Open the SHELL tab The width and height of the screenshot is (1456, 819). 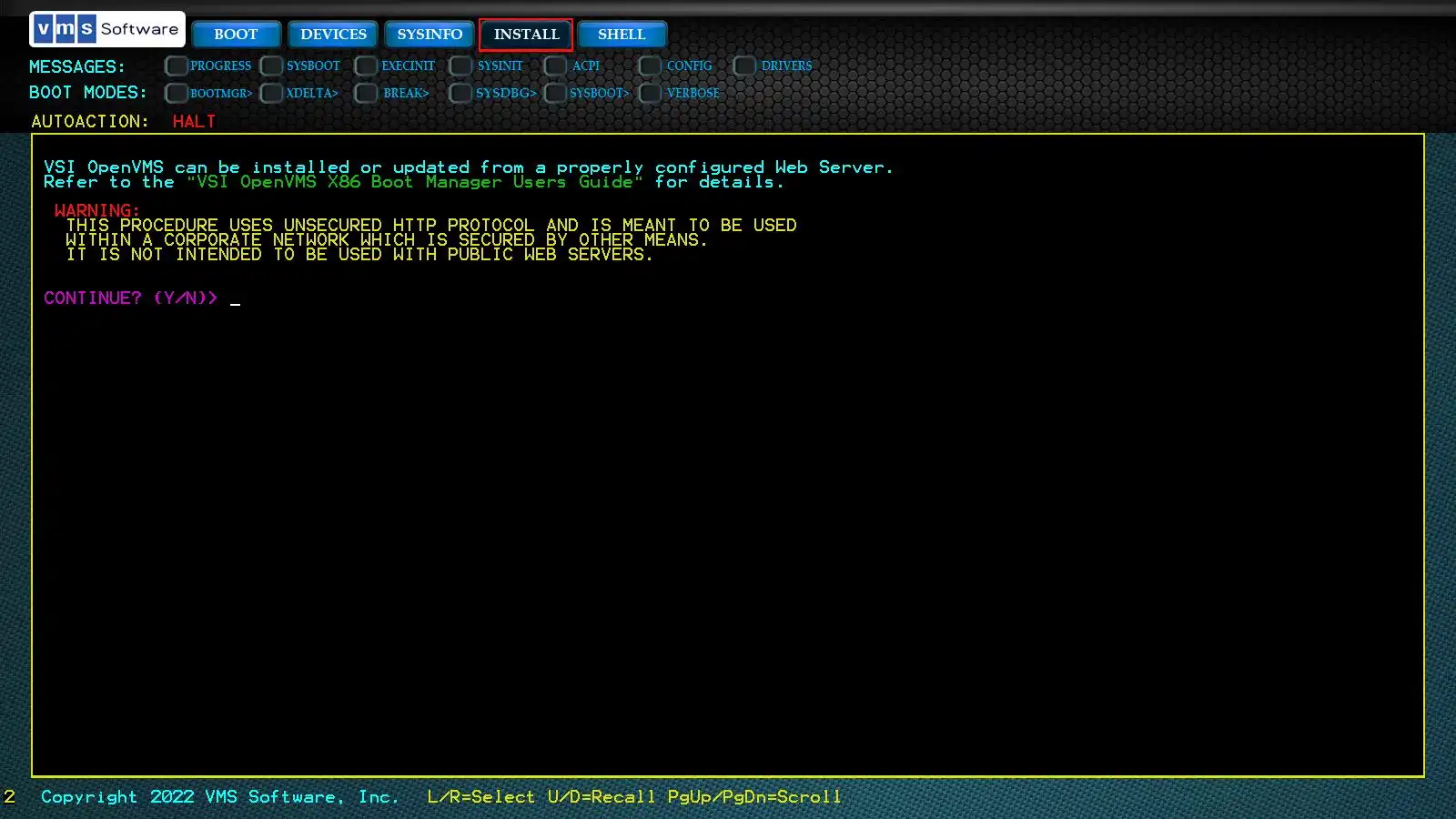point(622,35)
